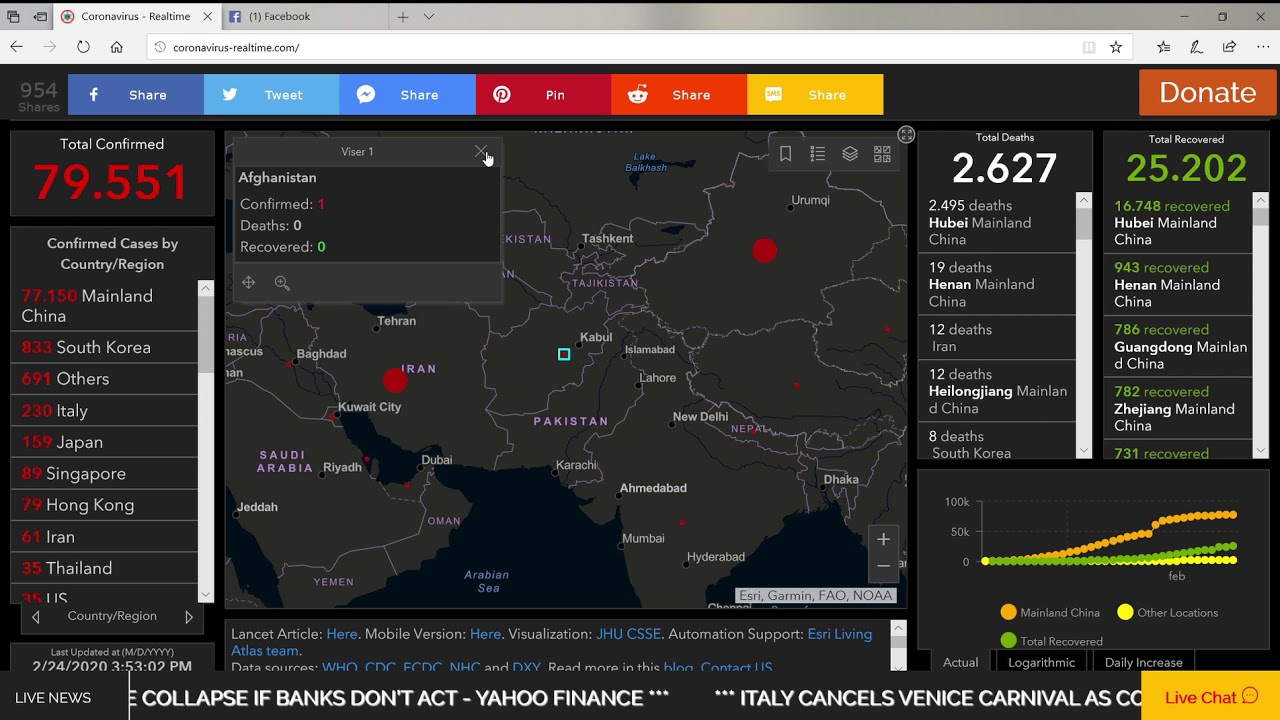Click the cyan Afghanistan marker square

[x=564, y=354]
